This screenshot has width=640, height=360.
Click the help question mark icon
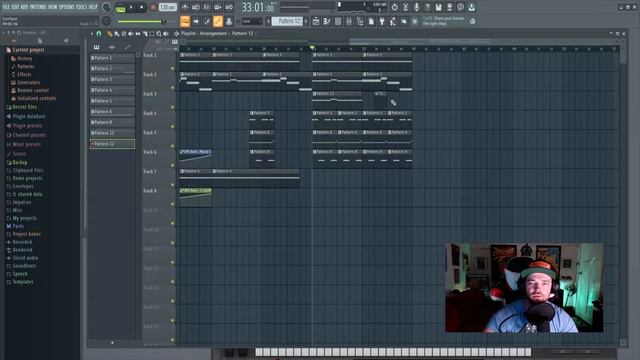[x=427, y=7]
